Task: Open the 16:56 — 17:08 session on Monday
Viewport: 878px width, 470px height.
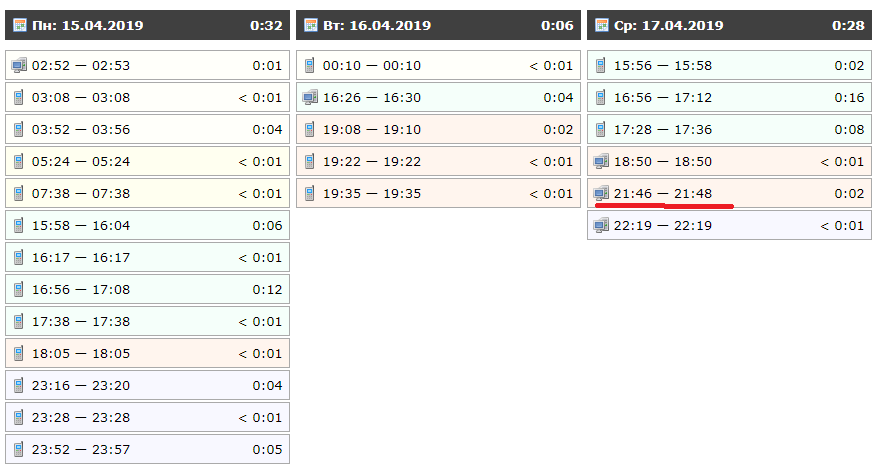Action: click(x=147, y=290)
